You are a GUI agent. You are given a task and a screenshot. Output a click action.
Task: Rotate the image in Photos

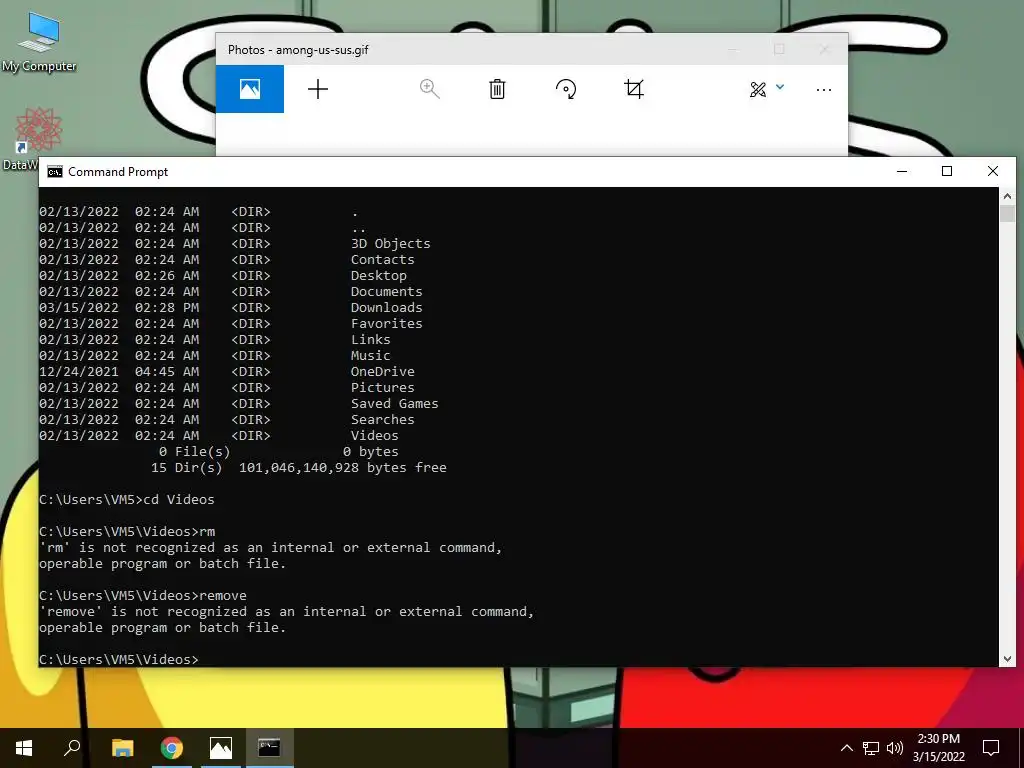pyautogui.click(x=566, y=89)
